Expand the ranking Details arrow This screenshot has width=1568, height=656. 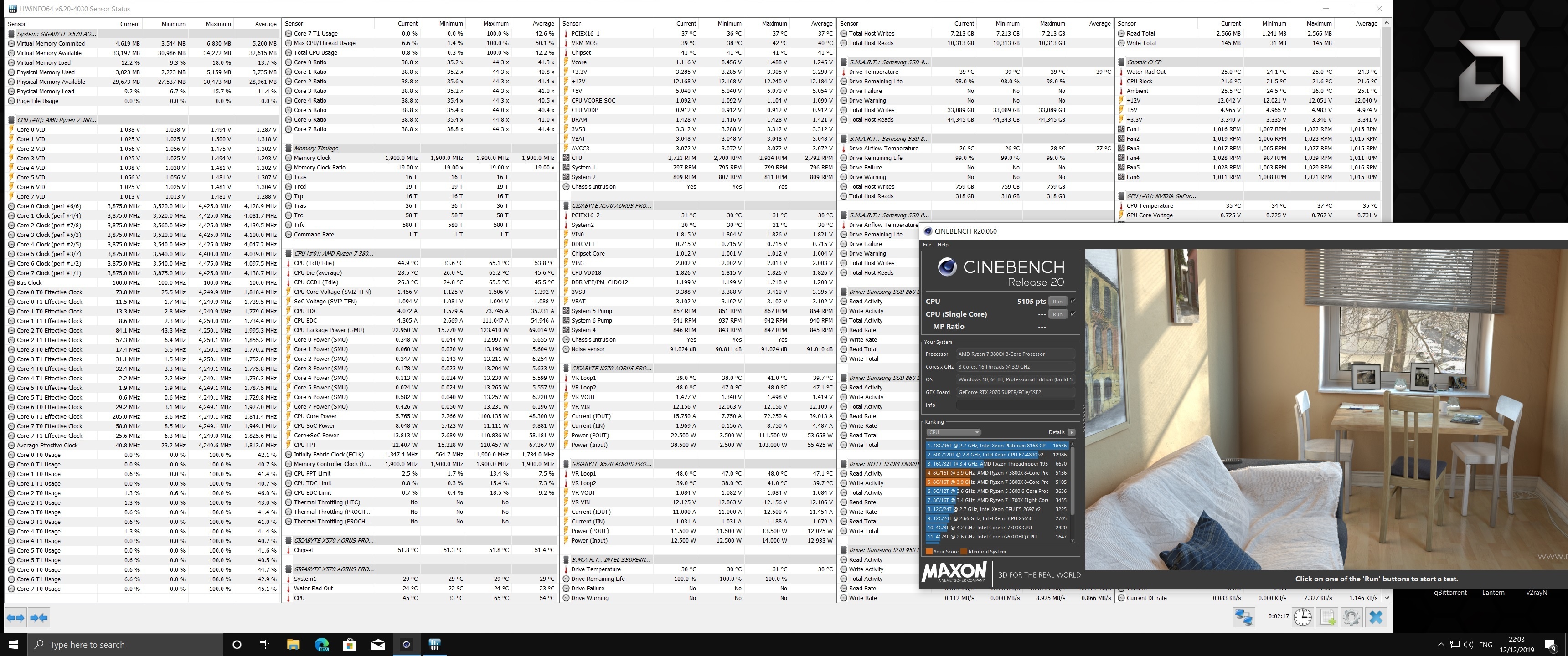(1071, 432)
